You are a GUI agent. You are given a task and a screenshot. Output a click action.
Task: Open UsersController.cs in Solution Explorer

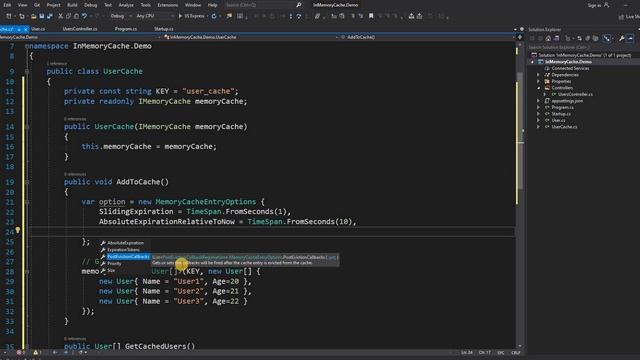click(575, 94)
